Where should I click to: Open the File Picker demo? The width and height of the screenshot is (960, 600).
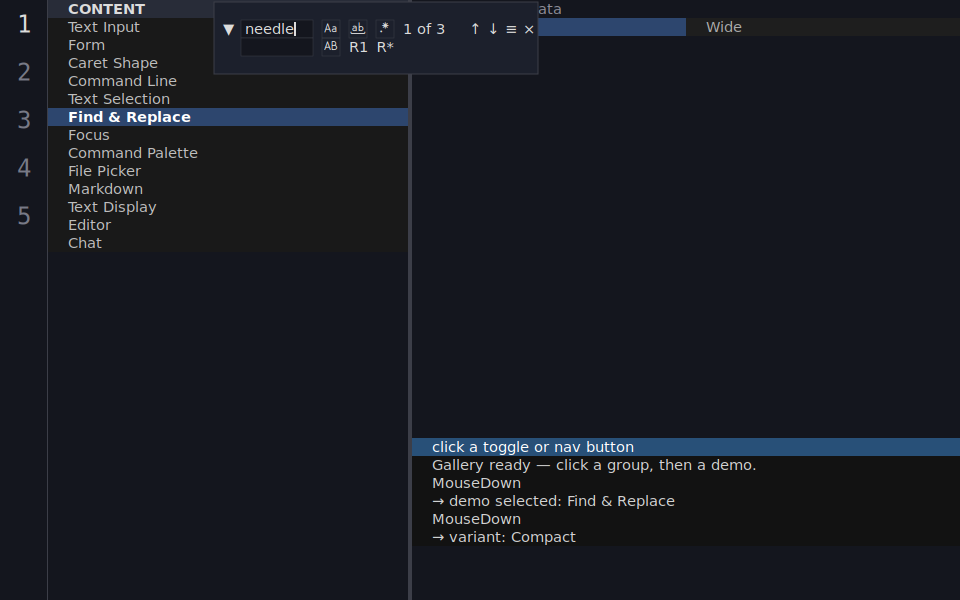coord(228,171)
